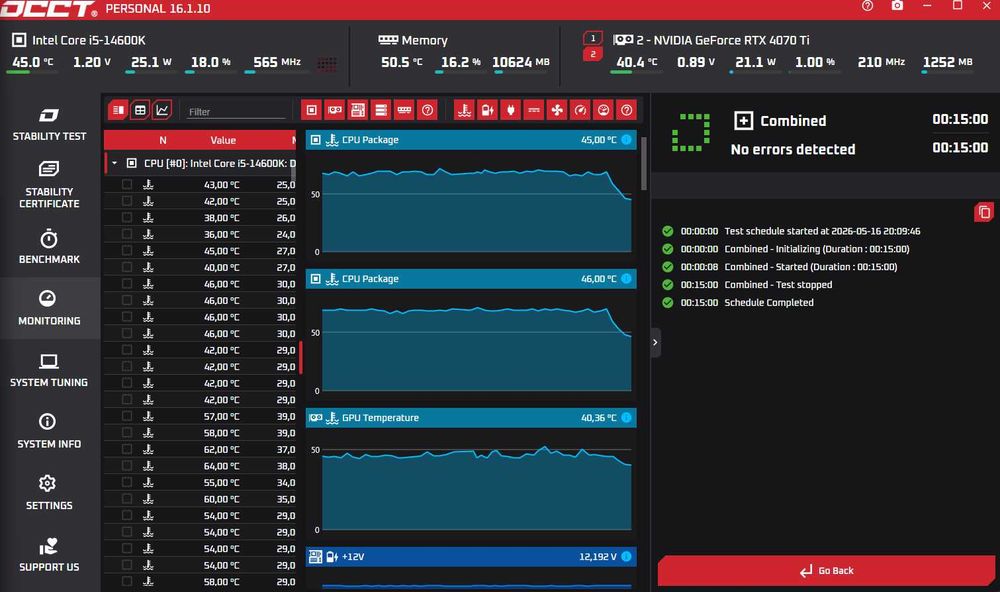Viewport: 1000px width, 592px height.
Task: Collapse the CPU [#0] Intel Core i5-14600K group
Action: tap(114, 163)
